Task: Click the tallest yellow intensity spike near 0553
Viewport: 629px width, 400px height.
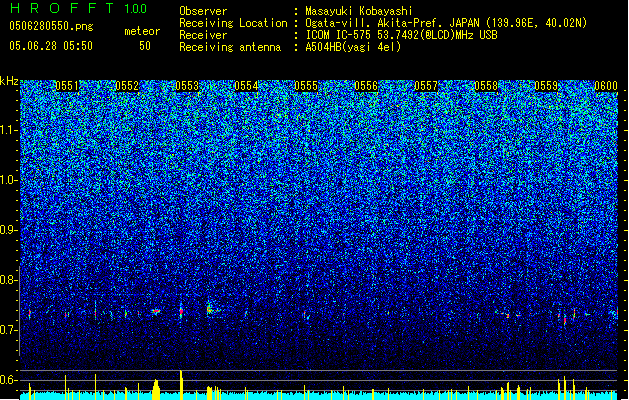Action: click(181, 385)
